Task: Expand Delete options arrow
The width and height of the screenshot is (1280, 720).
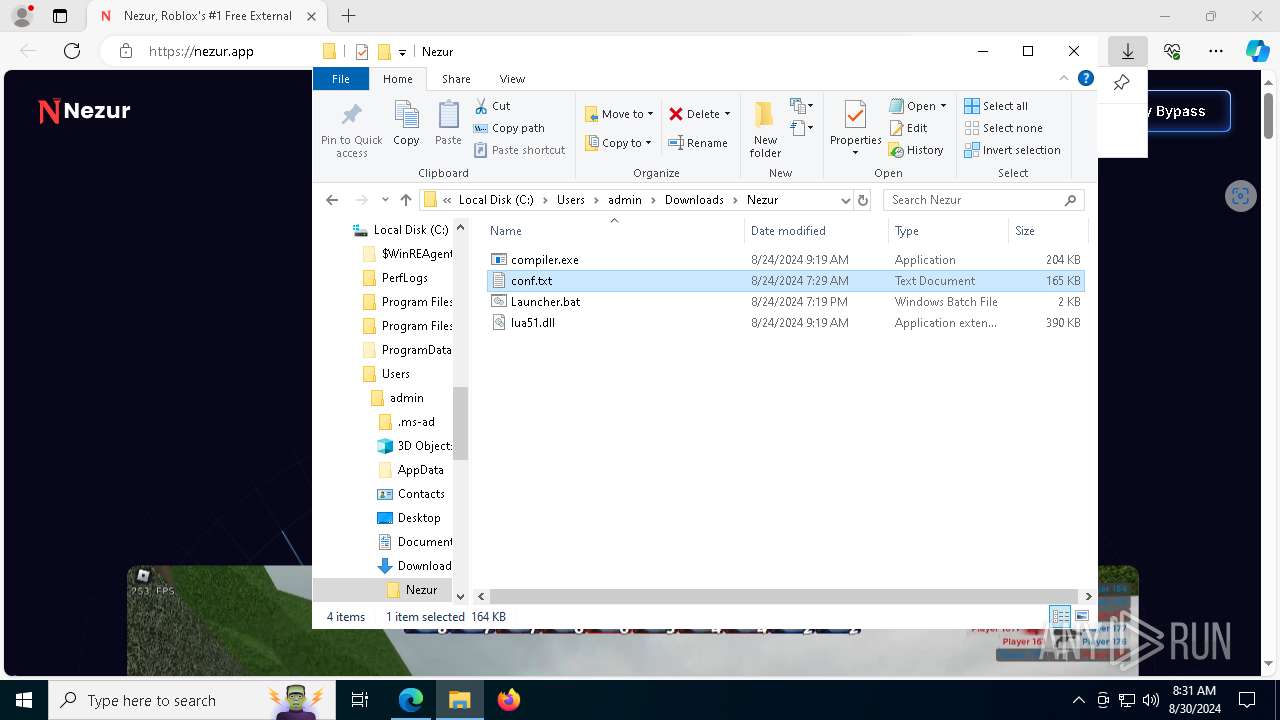Action: point(727,114)
